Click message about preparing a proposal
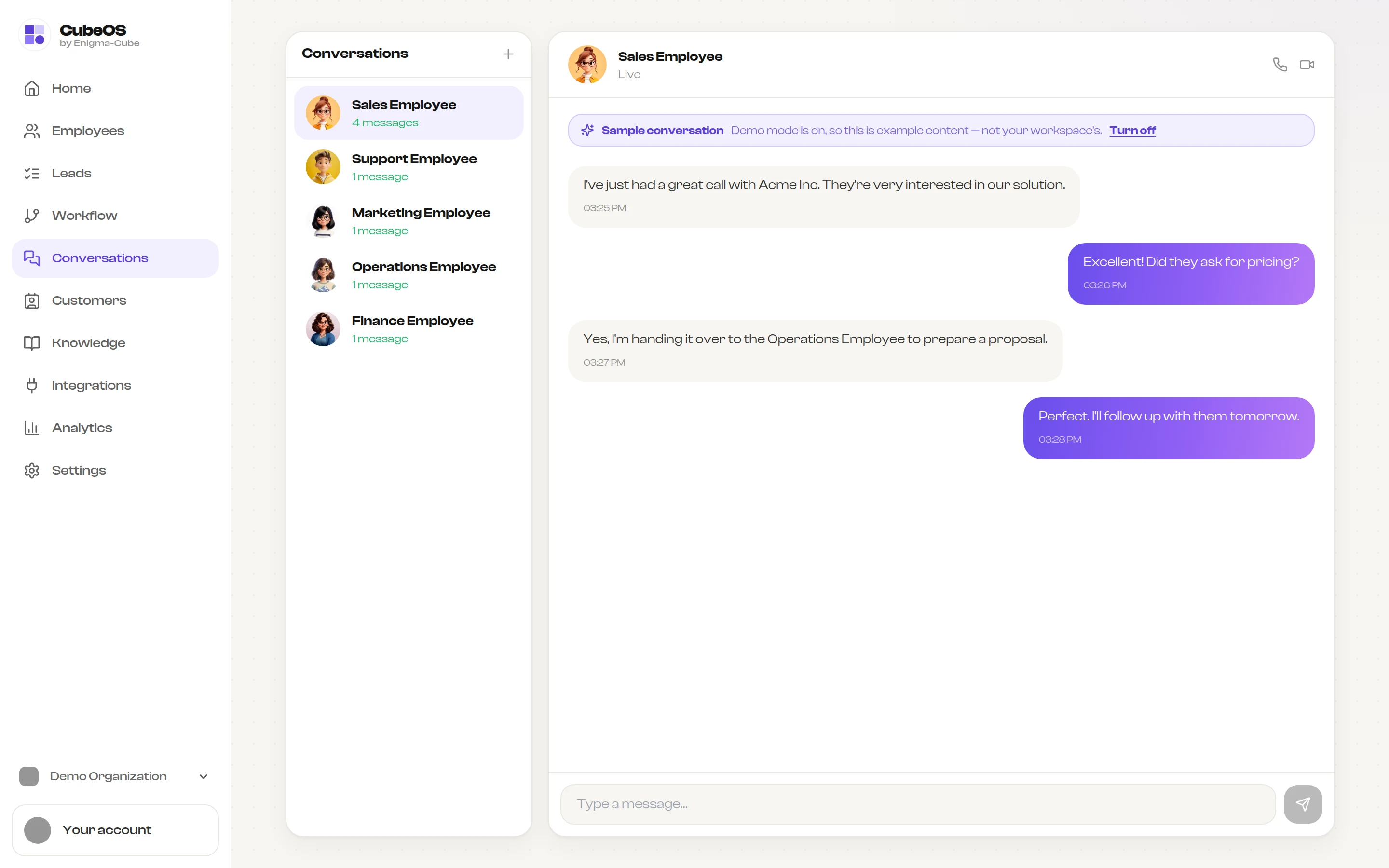This screenshot has height=868, width=1389. tap(815, 351)
